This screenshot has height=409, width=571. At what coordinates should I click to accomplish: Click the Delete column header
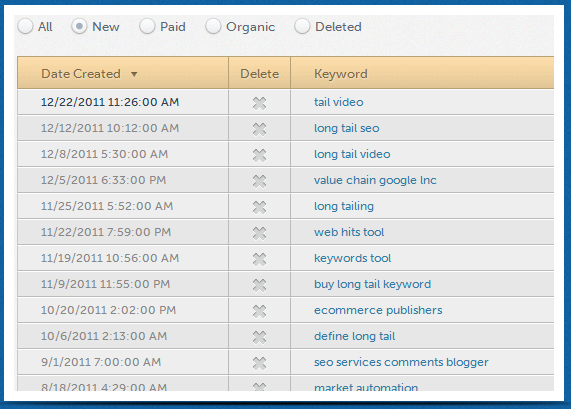coord(259,74)
